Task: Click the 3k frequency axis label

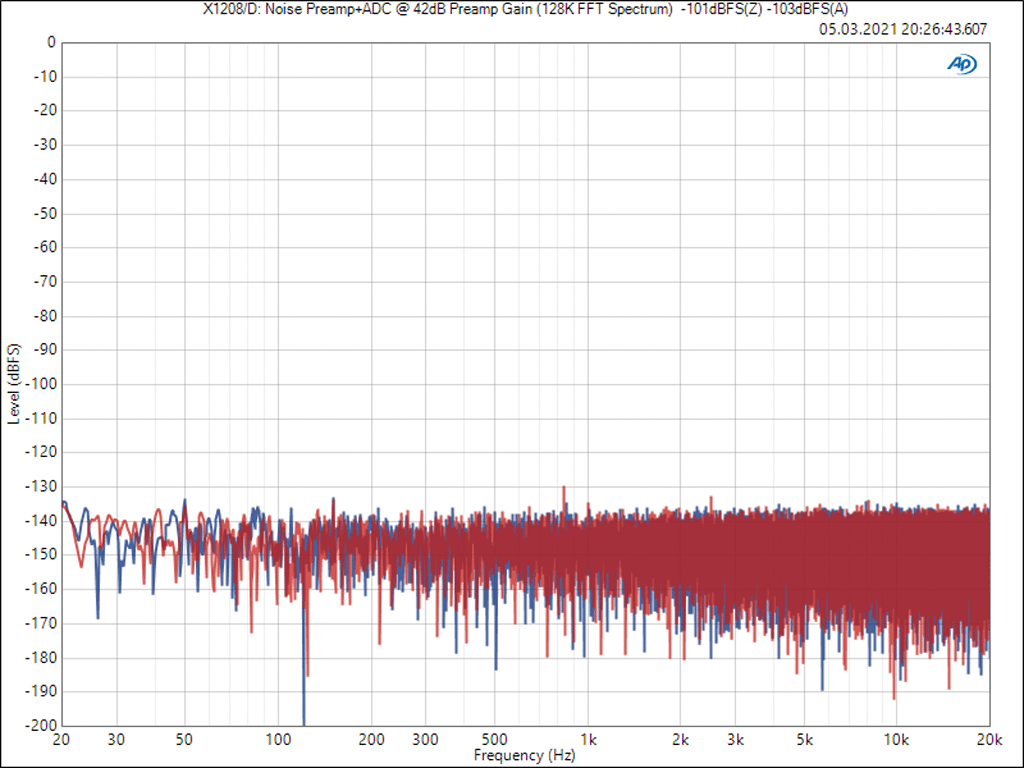Action: click(736, 740)
